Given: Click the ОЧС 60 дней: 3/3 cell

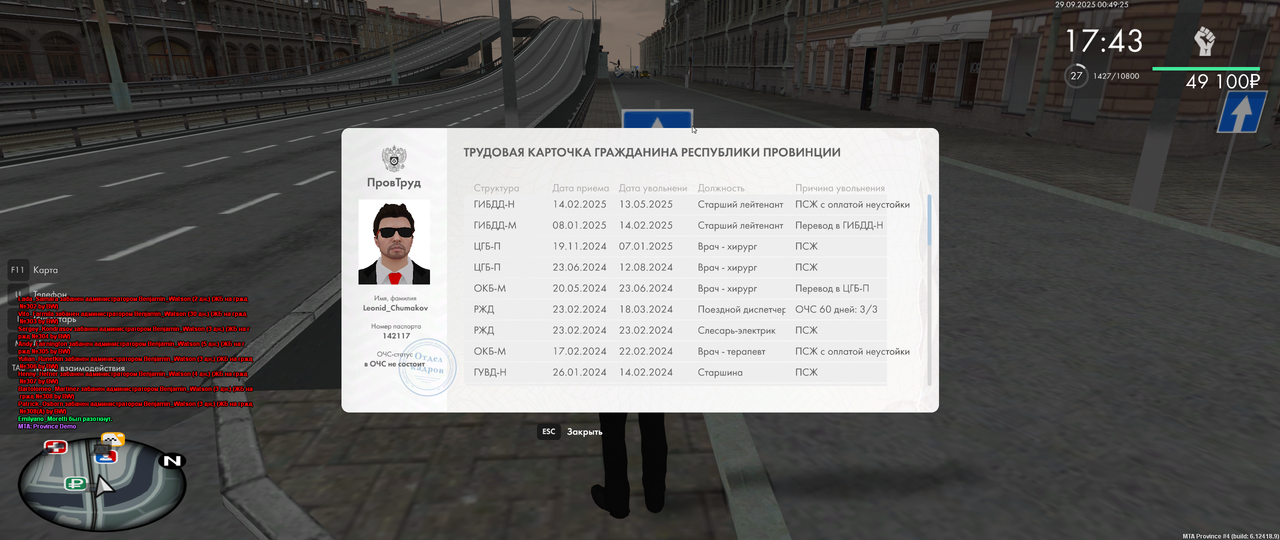Looking at the screenshot, I should coord(836,309).
